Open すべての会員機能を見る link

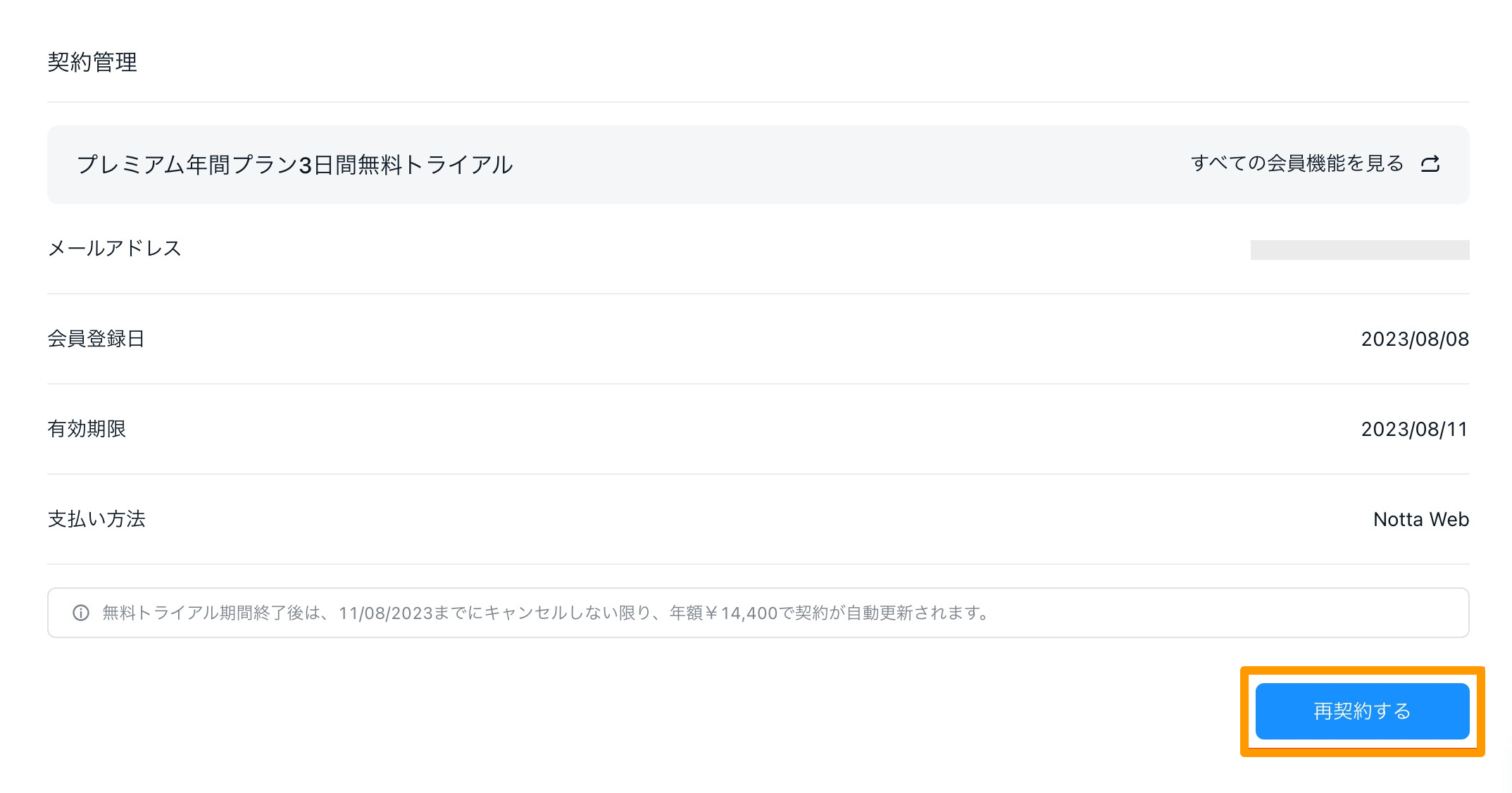click(1297, 164)
